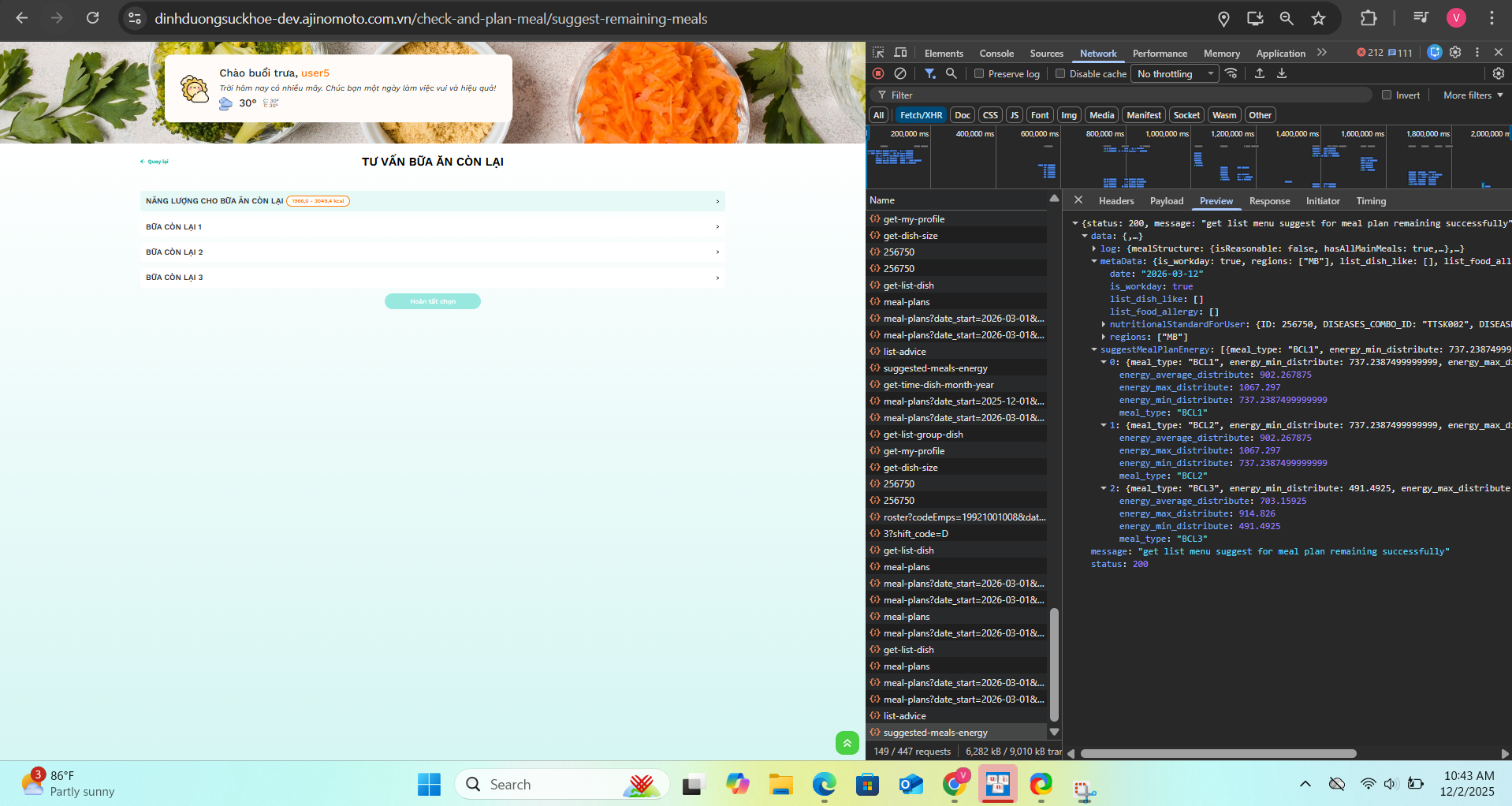Click the Hoàn tất chọn button
The height and width of the screenshot is (806, 1512).
(x=433, y=301)
